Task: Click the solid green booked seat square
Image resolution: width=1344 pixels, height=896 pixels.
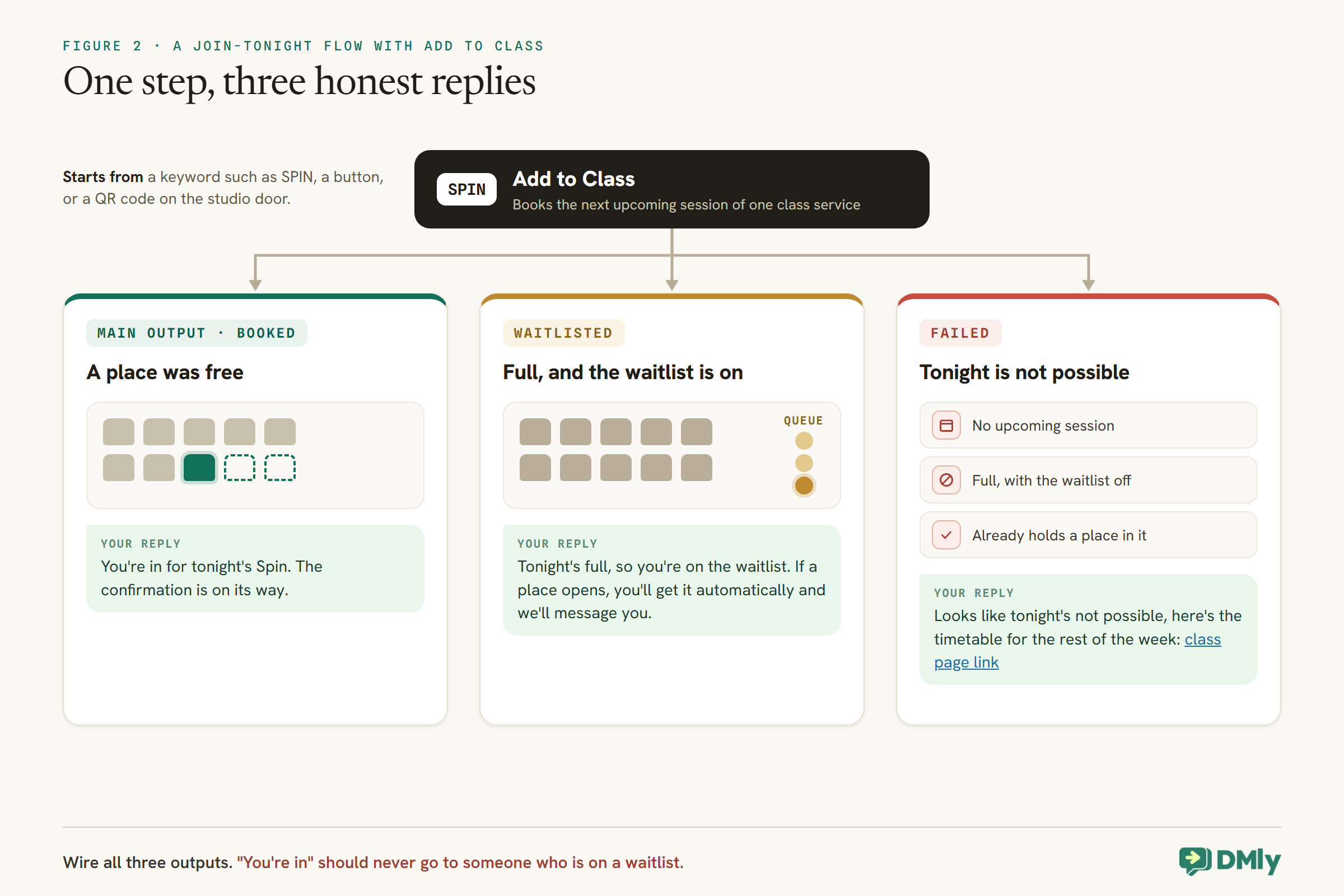Action: click(199, 468)
